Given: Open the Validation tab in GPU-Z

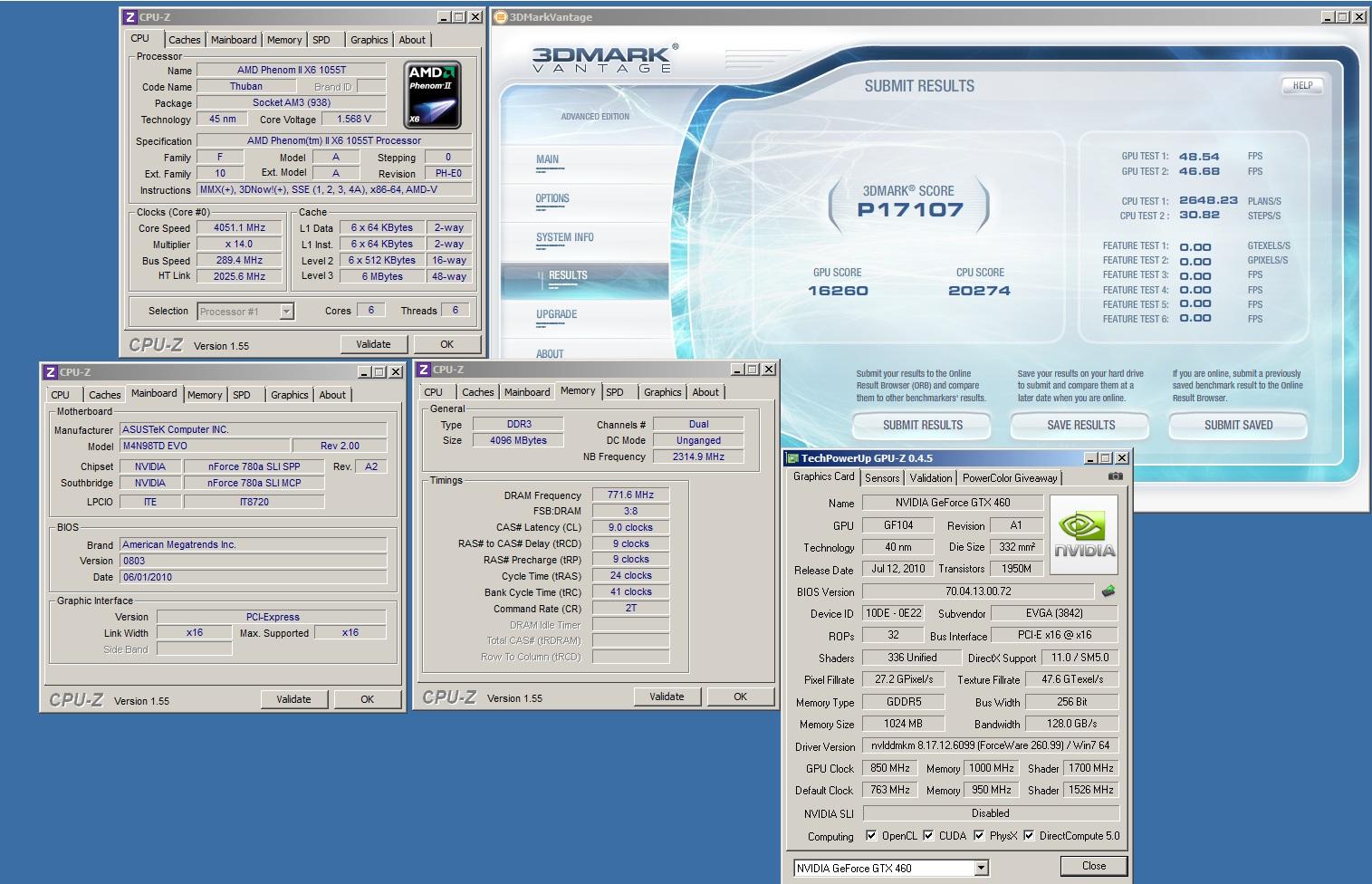Looking at the screenshot, I should coord(931,478).
